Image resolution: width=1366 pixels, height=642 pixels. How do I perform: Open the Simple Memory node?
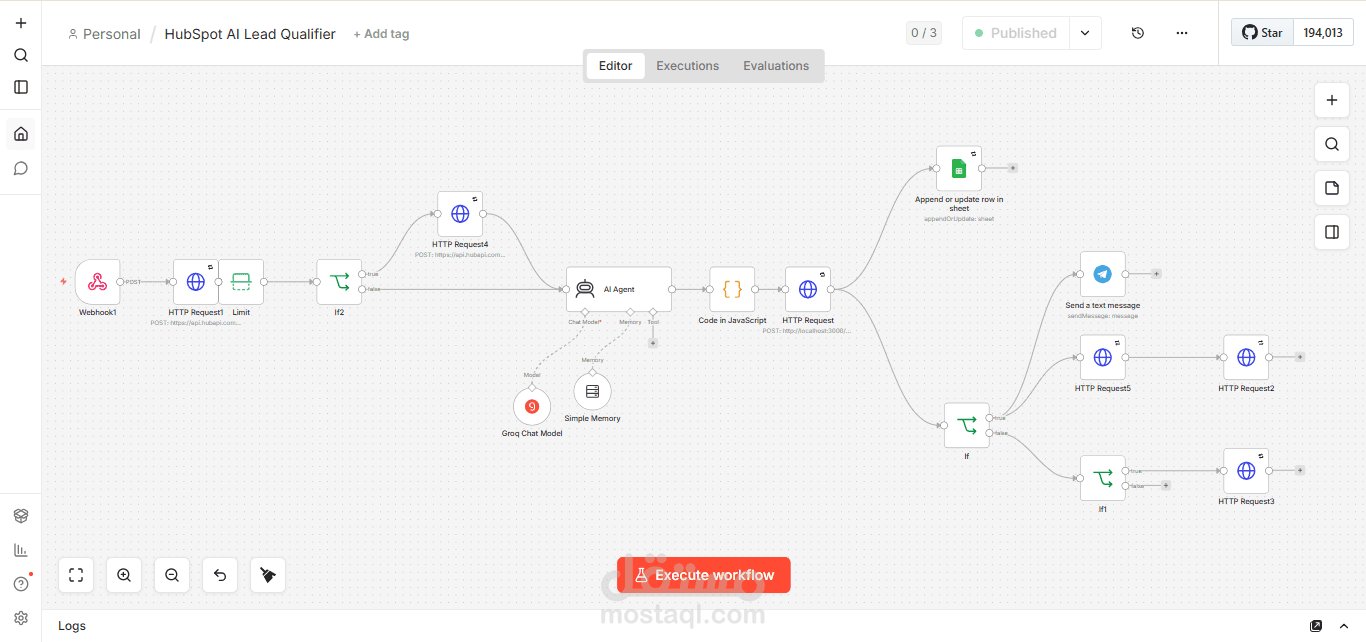click(592, 391)
